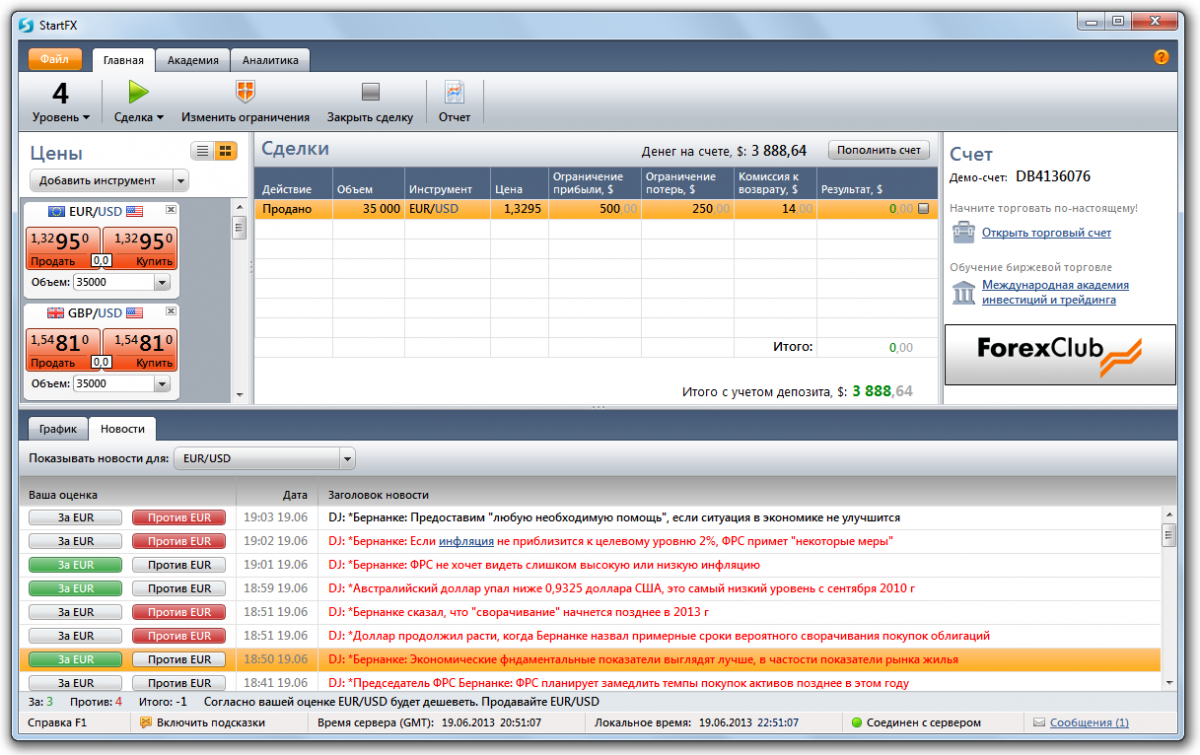Switch to the 'Аналитика' tab
This screenshot has width=1200, height=755.
coord(270,60)
